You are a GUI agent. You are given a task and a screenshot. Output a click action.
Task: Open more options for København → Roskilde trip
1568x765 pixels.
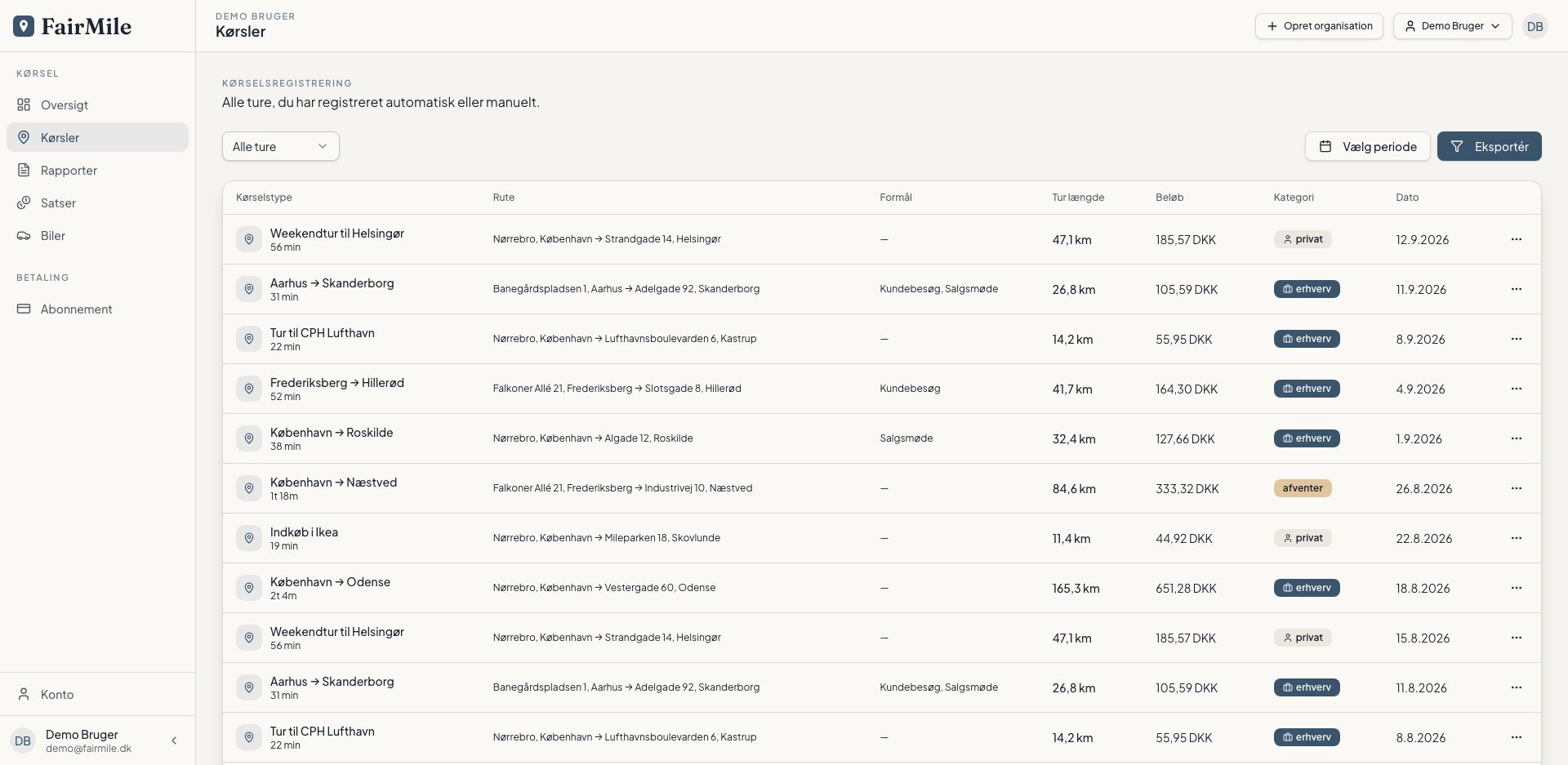pyautogui.click(x=1516, y=438)
